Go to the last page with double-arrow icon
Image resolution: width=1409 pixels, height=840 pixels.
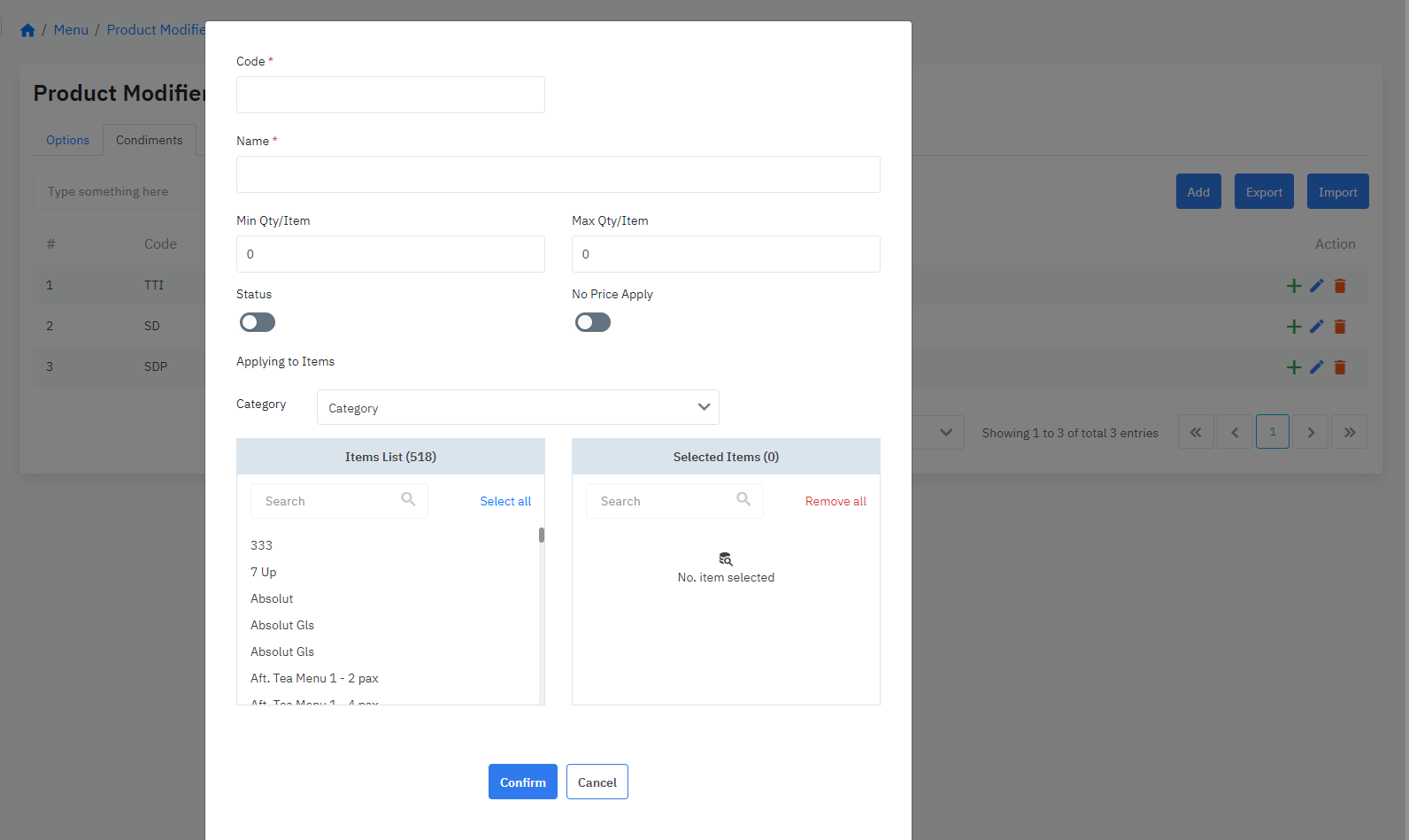point(1349,433)
